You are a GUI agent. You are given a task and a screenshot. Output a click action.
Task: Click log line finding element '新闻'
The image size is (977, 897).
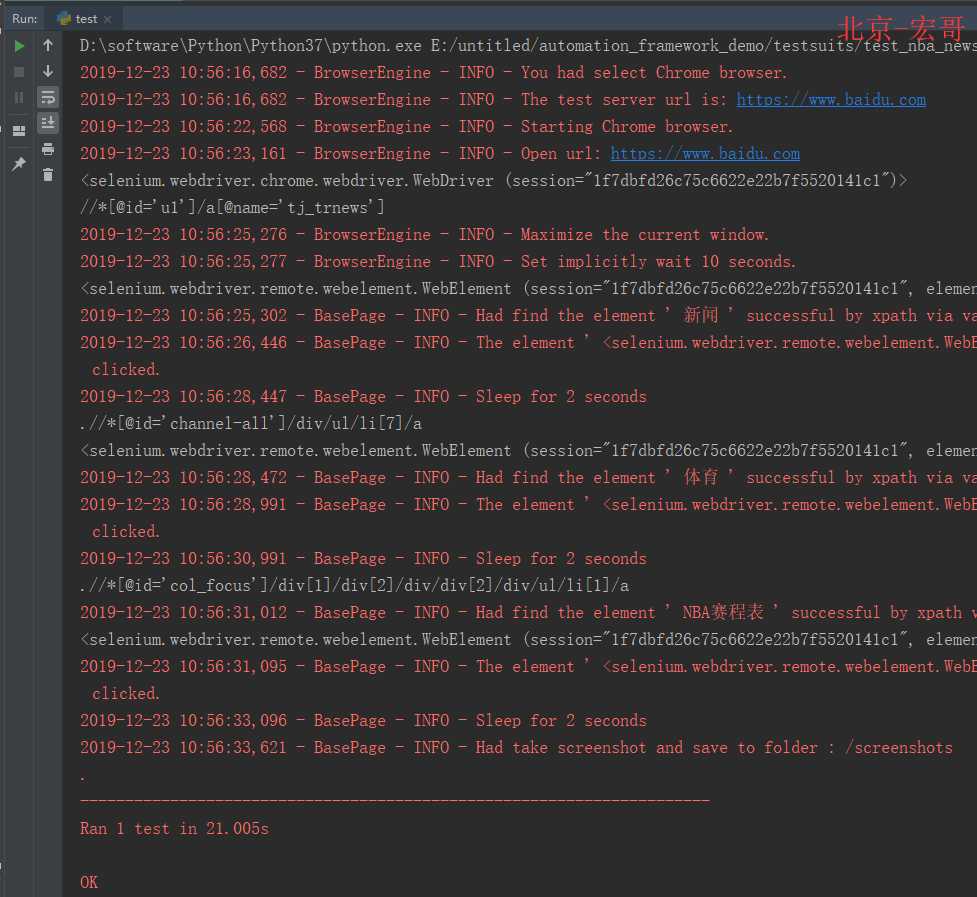528,316
